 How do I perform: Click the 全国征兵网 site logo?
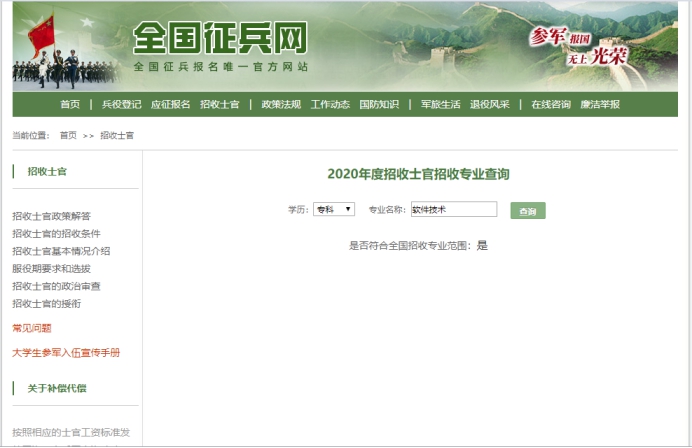(220, 40)
